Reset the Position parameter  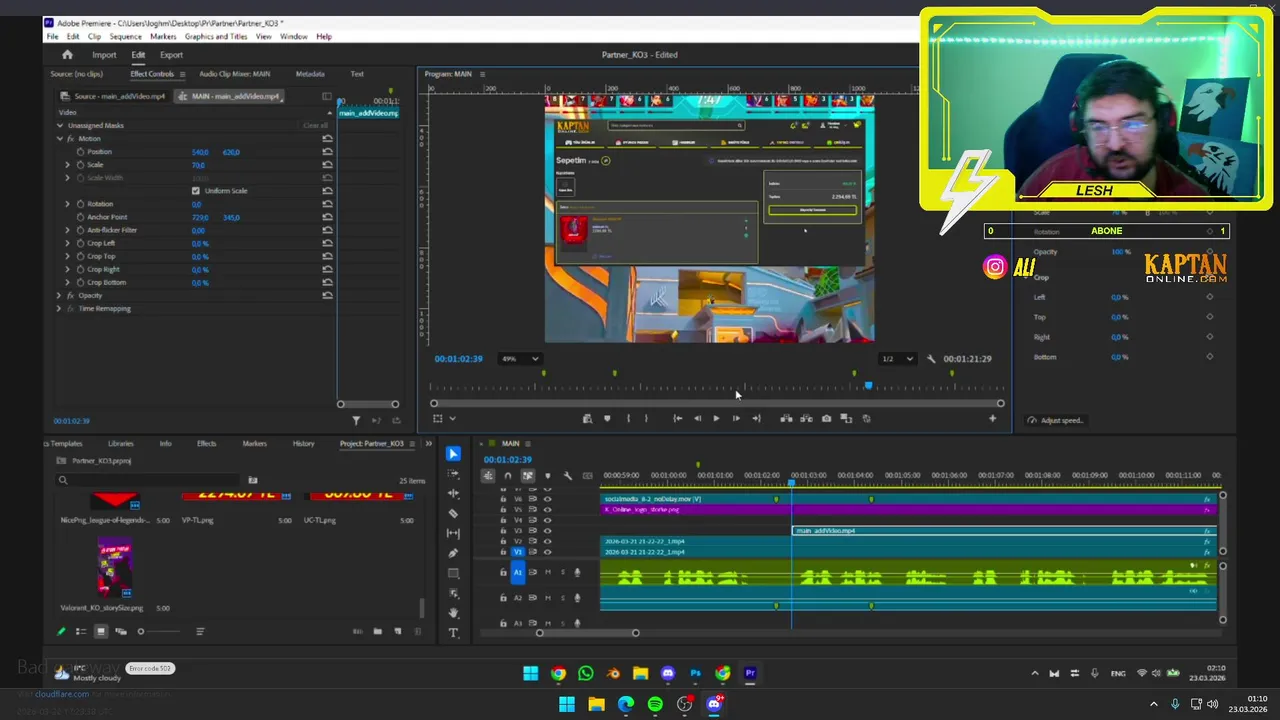327,152
